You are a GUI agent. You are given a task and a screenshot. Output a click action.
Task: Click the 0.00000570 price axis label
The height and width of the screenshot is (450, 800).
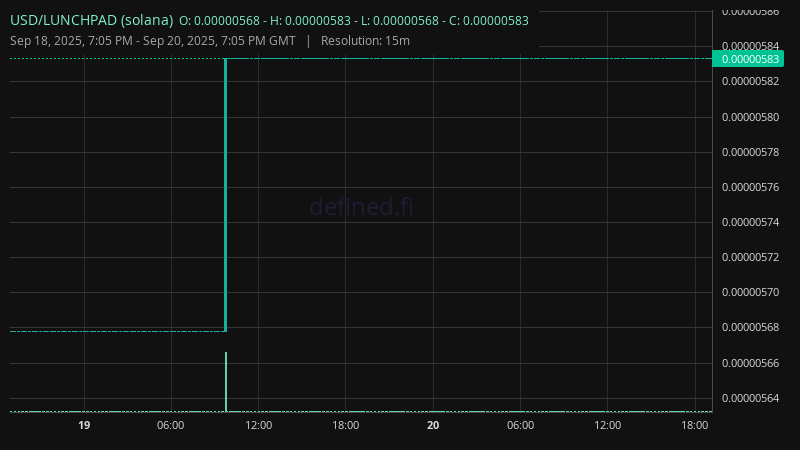click(751, 292)
